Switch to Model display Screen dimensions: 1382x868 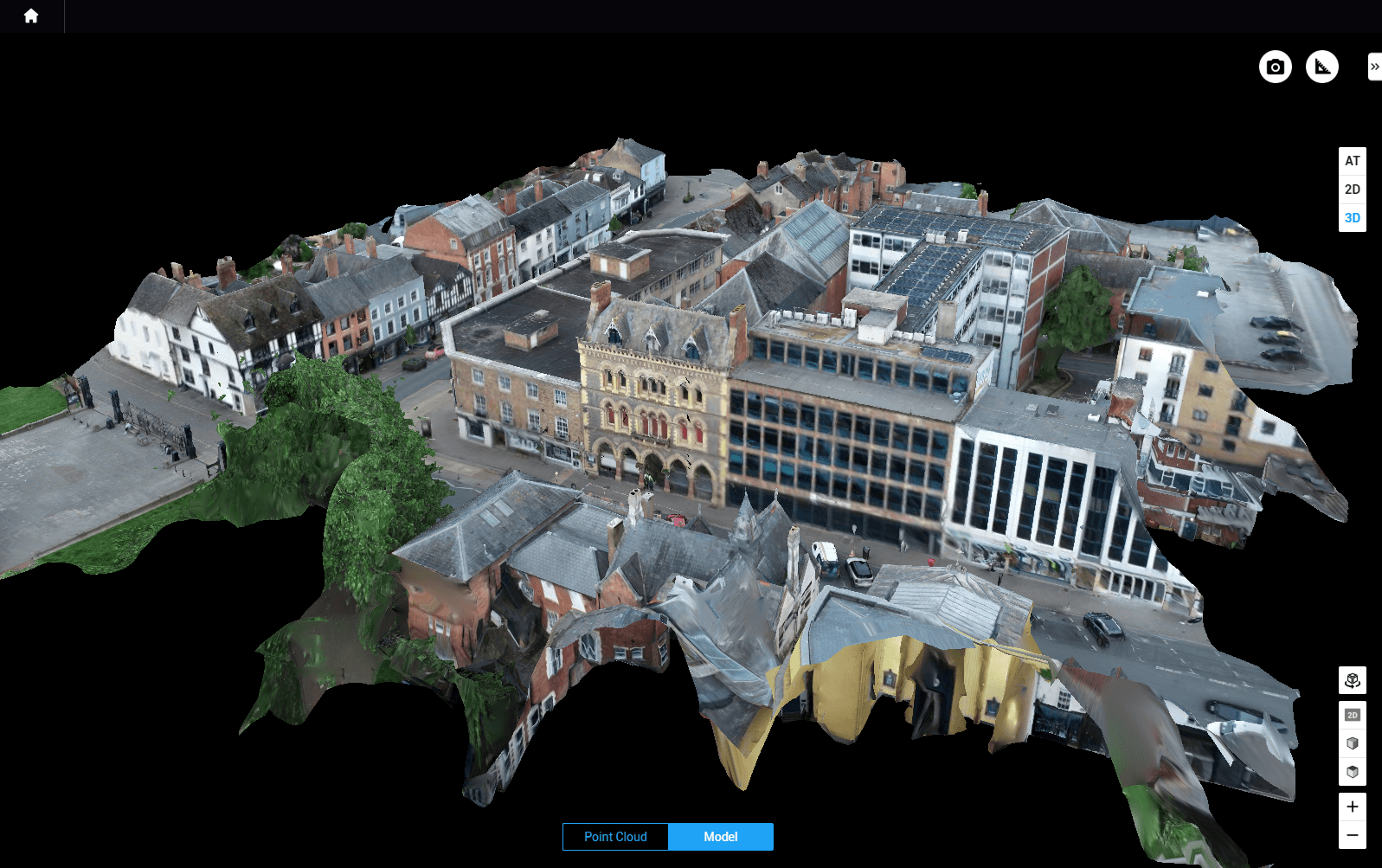(x=721, y=837)
